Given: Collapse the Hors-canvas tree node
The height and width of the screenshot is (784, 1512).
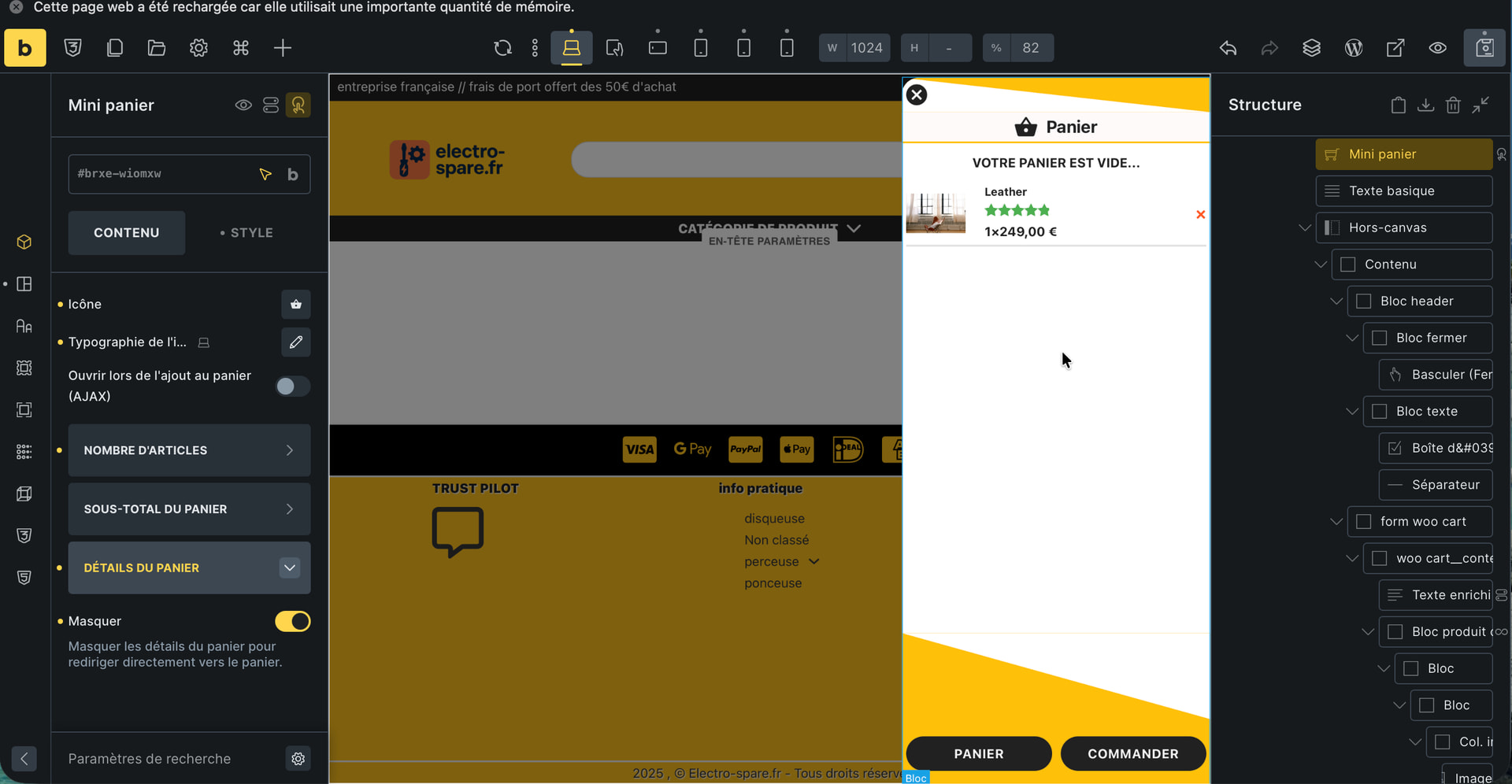Looking at the screenshot, I should (1305, 228).
